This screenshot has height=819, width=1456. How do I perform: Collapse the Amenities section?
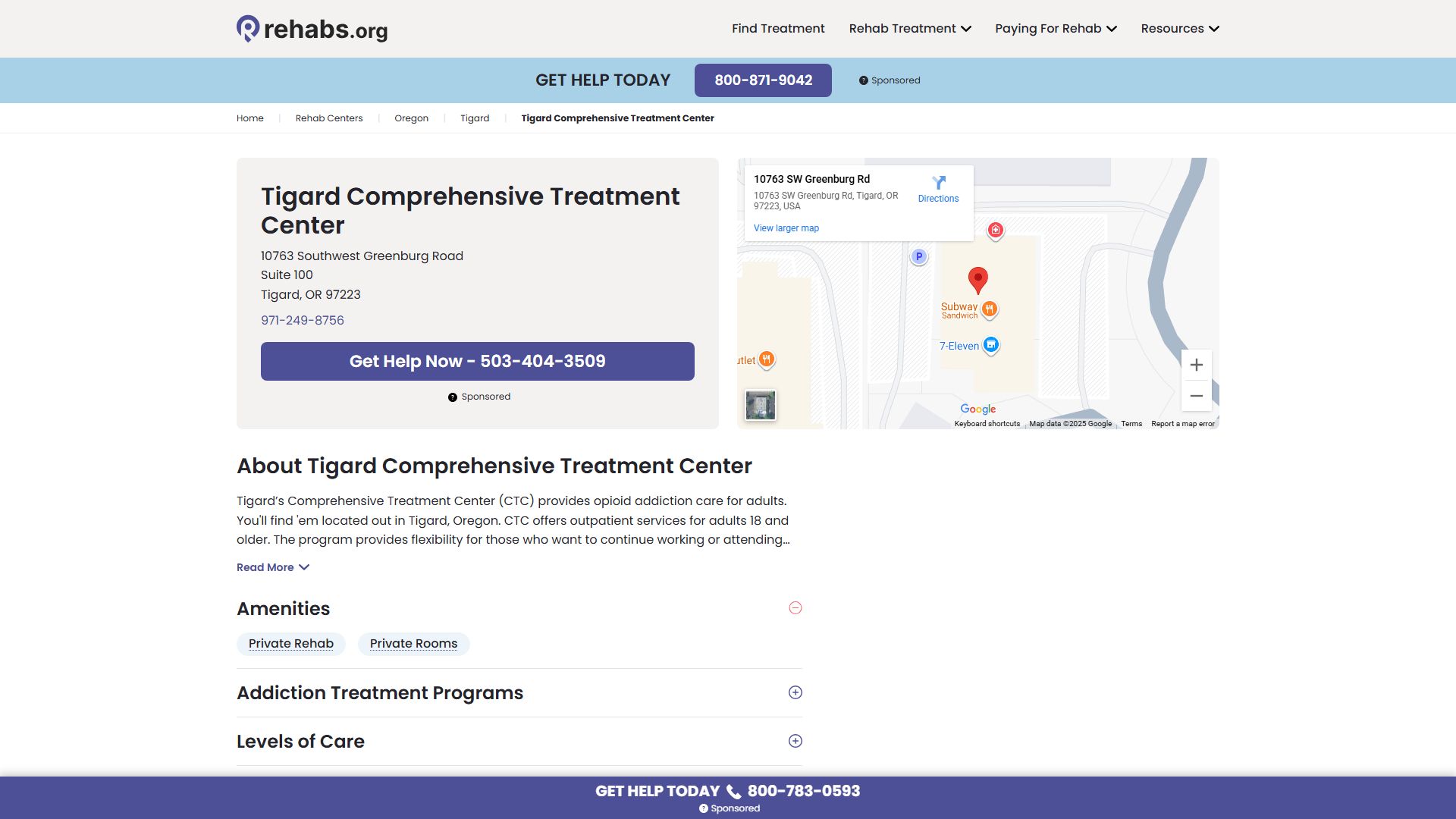pos(795,608)
